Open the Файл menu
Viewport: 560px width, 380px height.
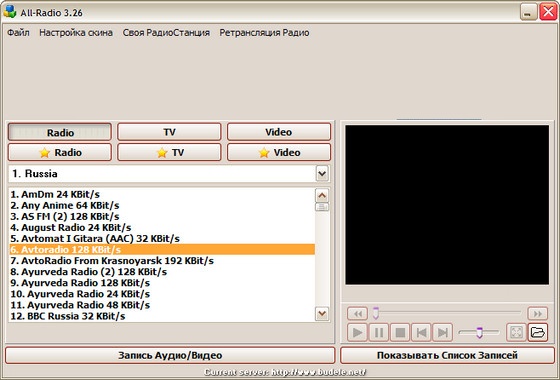[x=18, y=32]
